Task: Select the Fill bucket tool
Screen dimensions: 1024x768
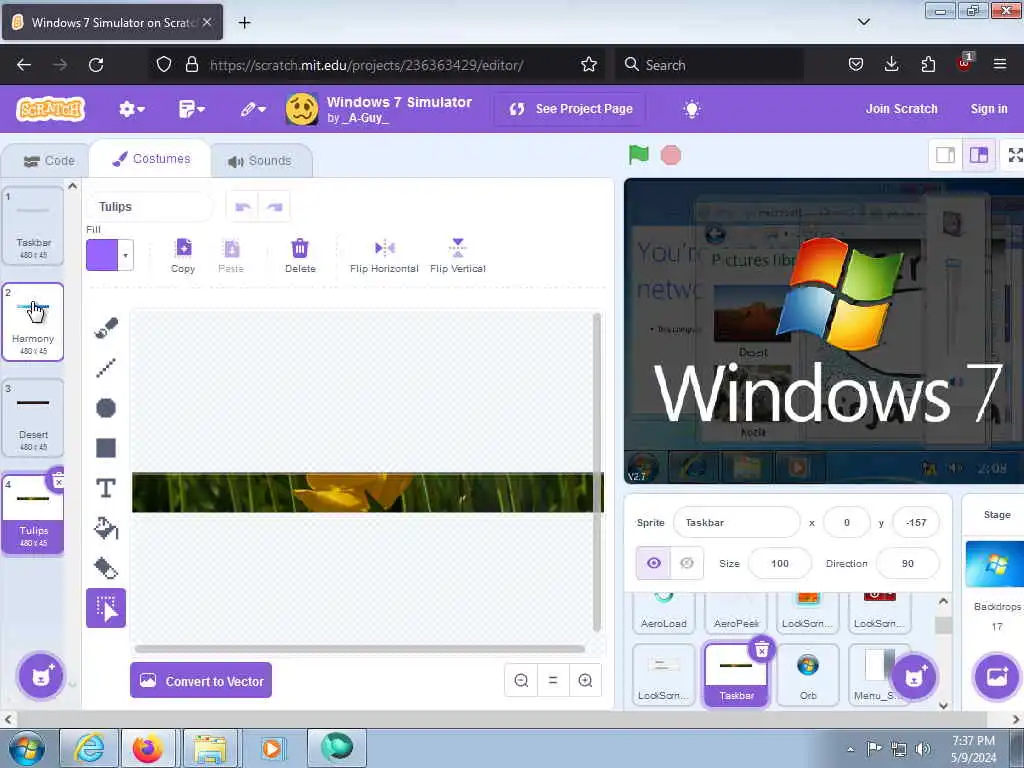Action: pyautogui.click(x=106, y=528)
